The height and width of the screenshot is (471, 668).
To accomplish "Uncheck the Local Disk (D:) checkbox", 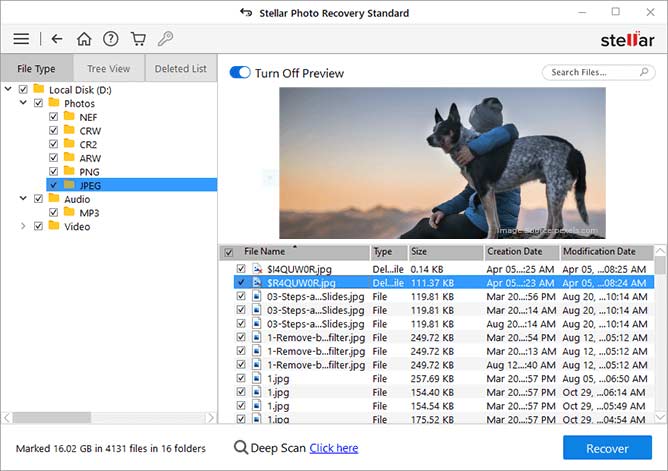I will coord(23,89).
